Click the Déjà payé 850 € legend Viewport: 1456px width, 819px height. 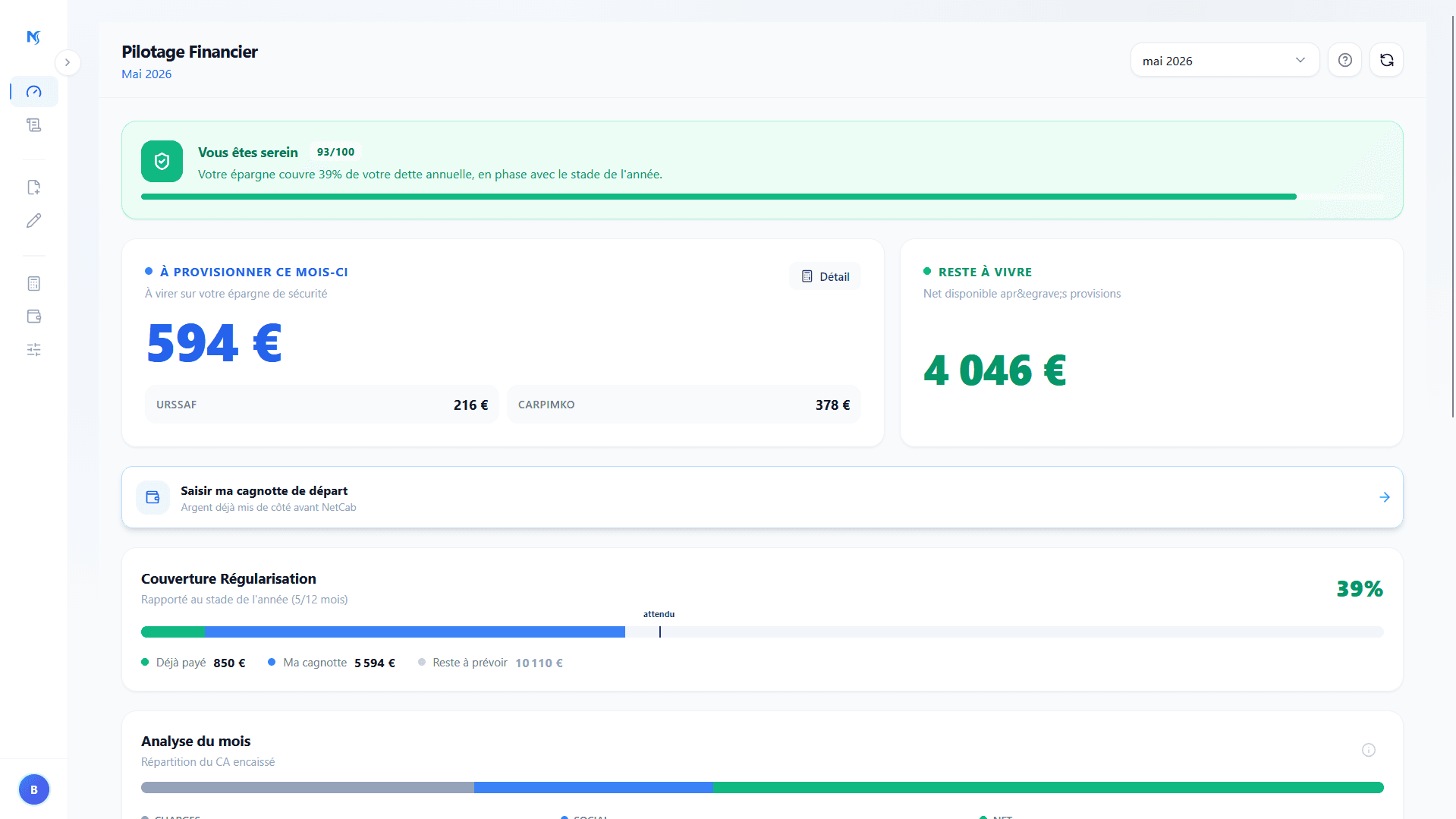(193, 663)
